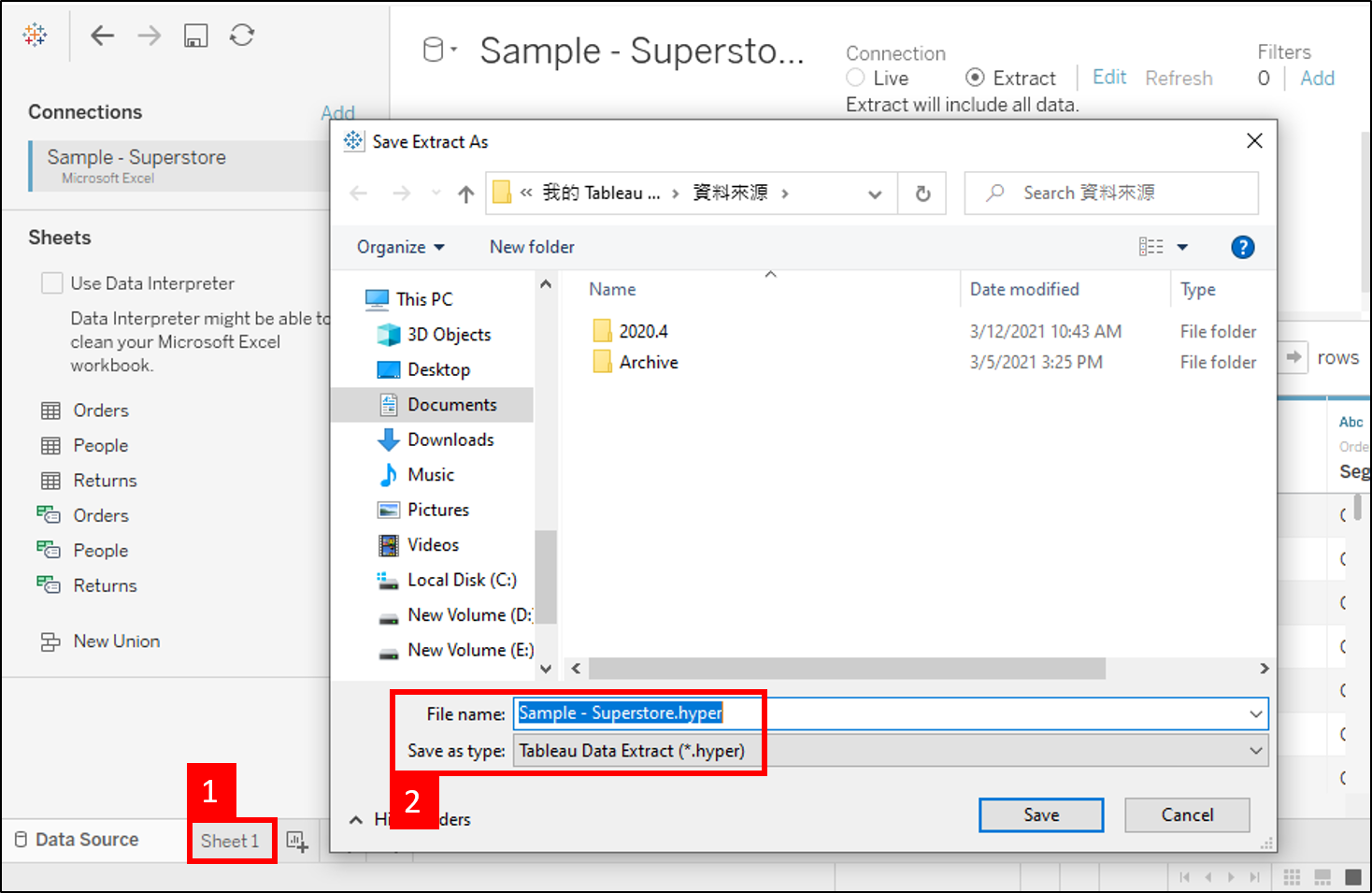Click the dialog's Forward navigation arrow
1372x893 pixels.
pyautogui.click(x=402, y=194)
